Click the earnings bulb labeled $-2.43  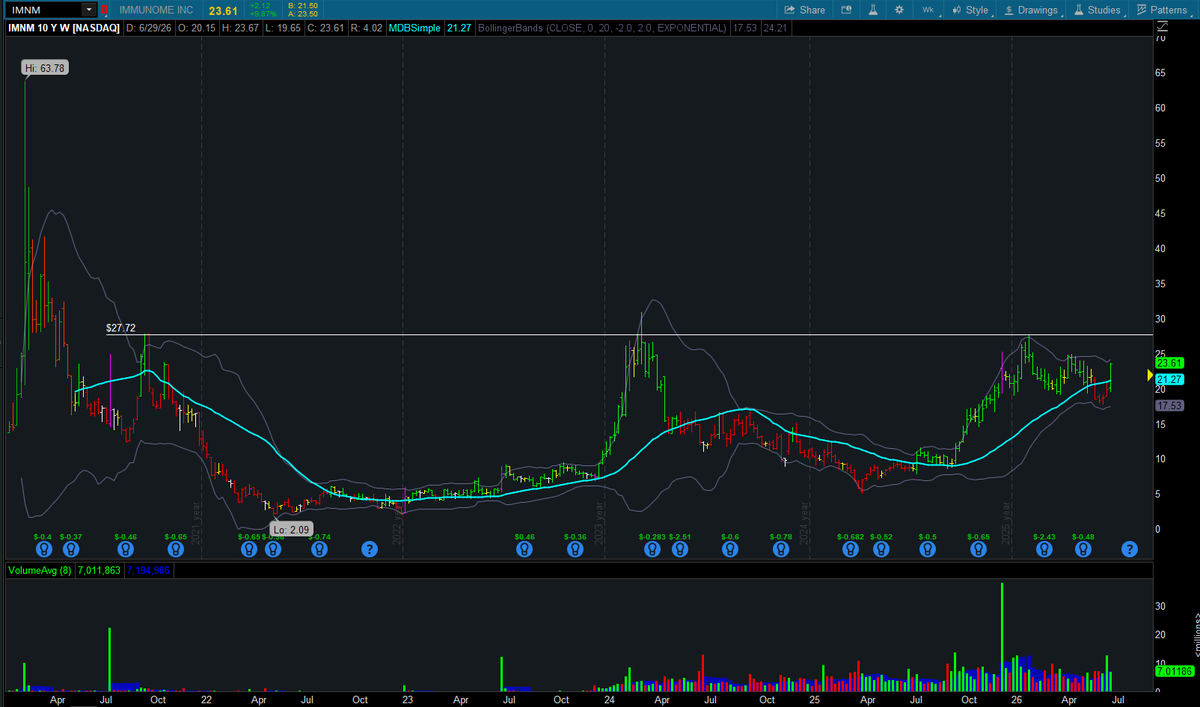tap(1044, 548)
